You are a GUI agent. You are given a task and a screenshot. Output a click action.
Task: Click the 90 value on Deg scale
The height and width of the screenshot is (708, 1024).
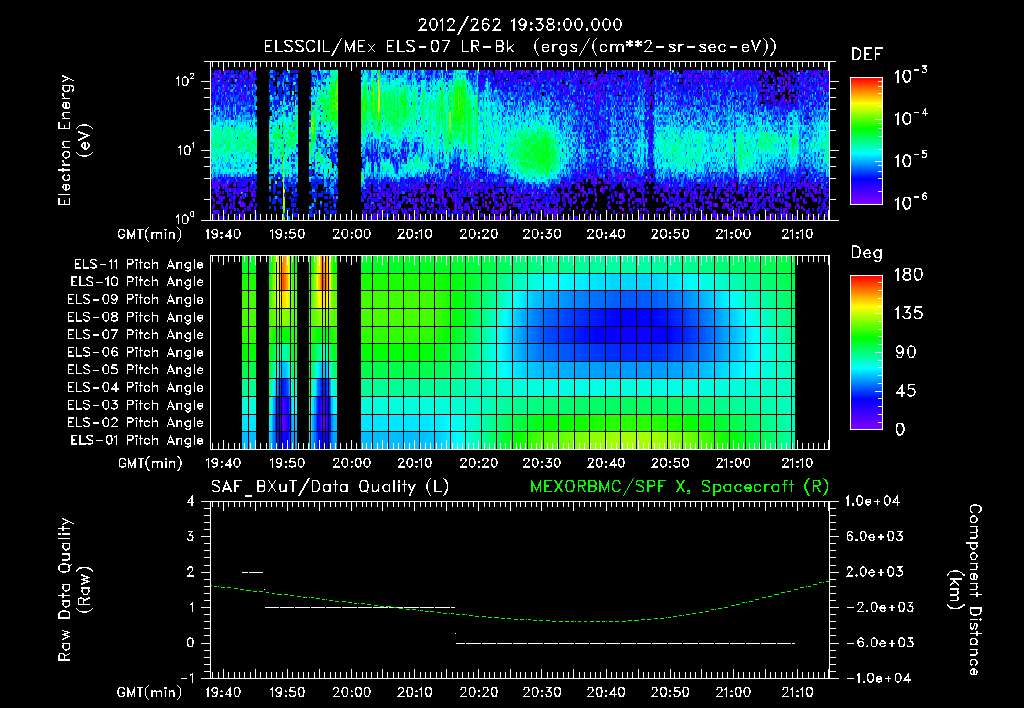click(x=905, y=352)
